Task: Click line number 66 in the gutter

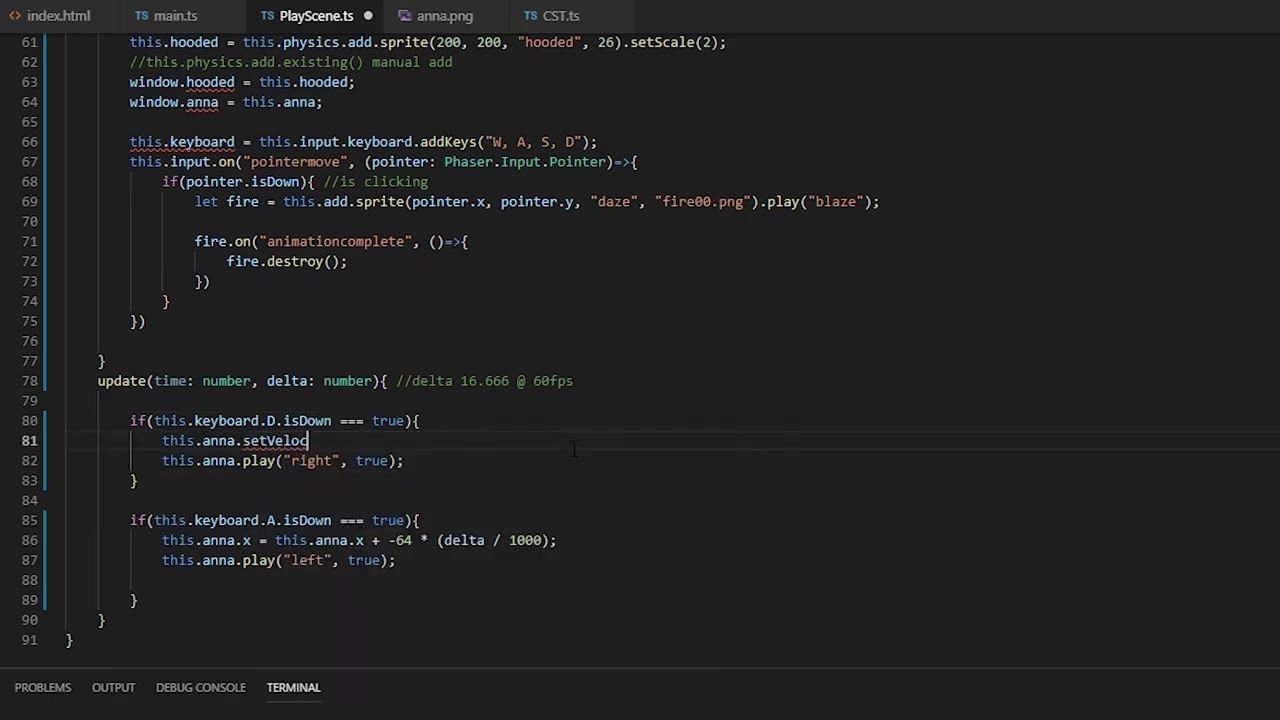Action: click(29, 142)
